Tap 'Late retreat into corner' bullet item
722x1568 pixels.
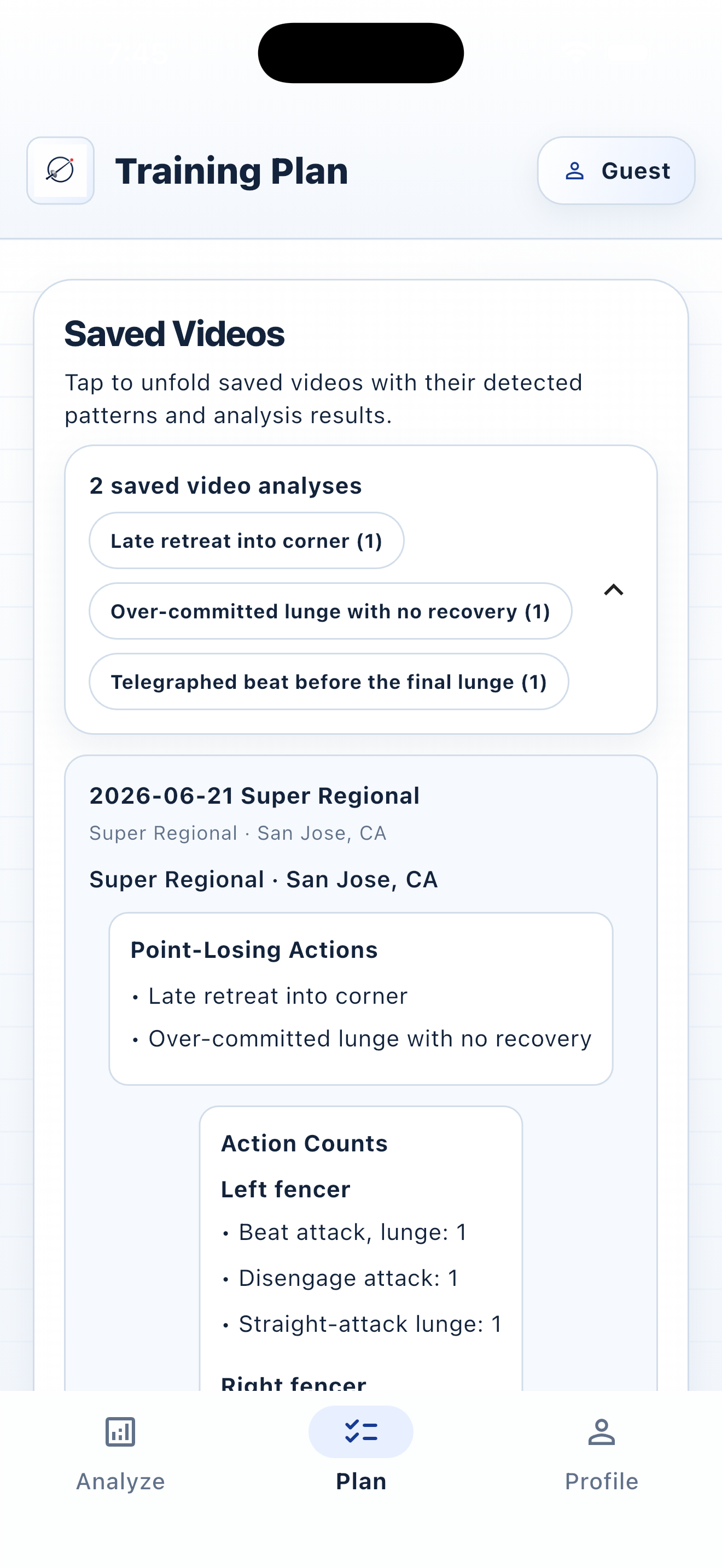click(278, 996)
